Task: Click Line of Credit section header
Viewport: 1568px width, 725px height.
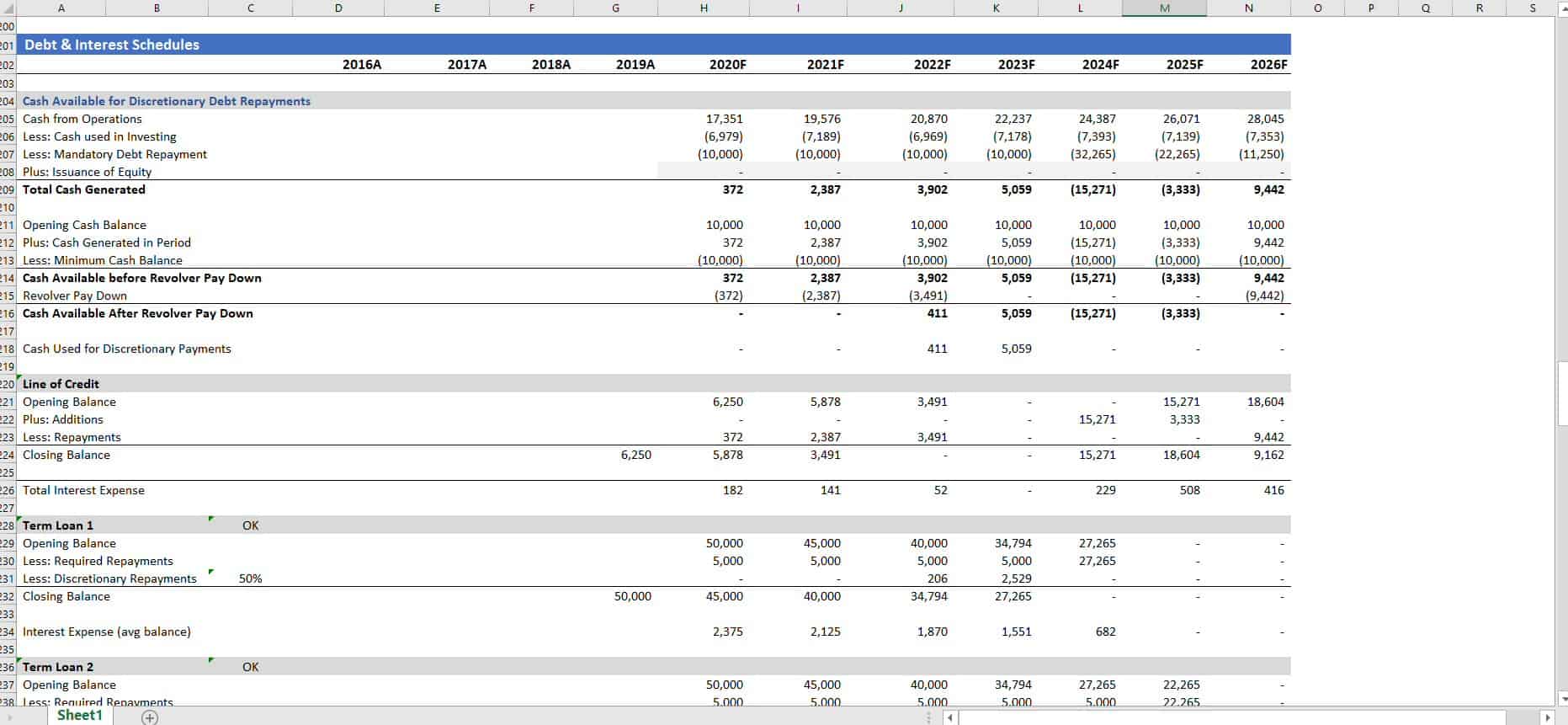Action: (x=61, y=384)
